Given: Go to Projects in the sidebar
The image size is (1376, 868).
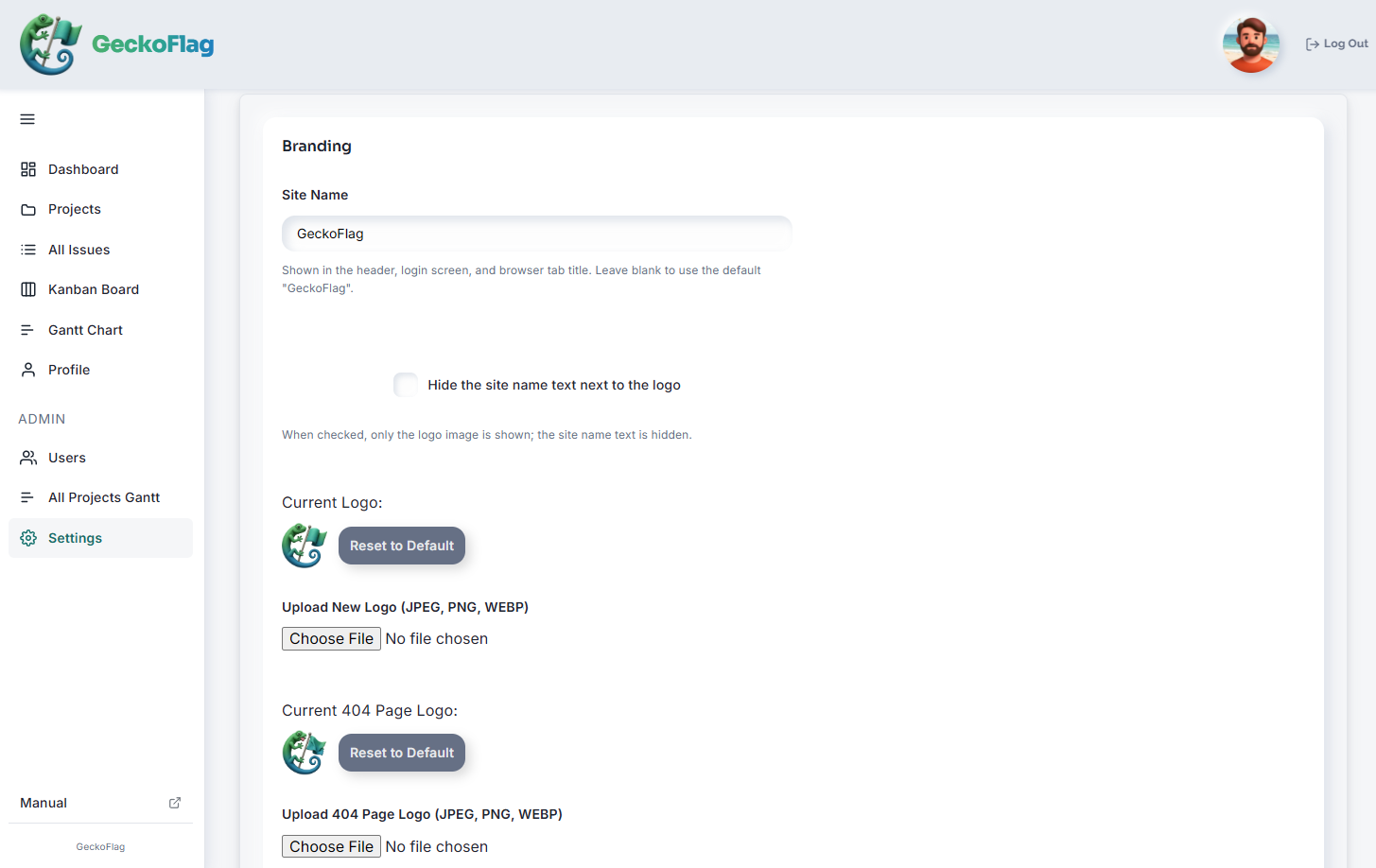Looking at the screenshot, I should (x=100, y=210).
